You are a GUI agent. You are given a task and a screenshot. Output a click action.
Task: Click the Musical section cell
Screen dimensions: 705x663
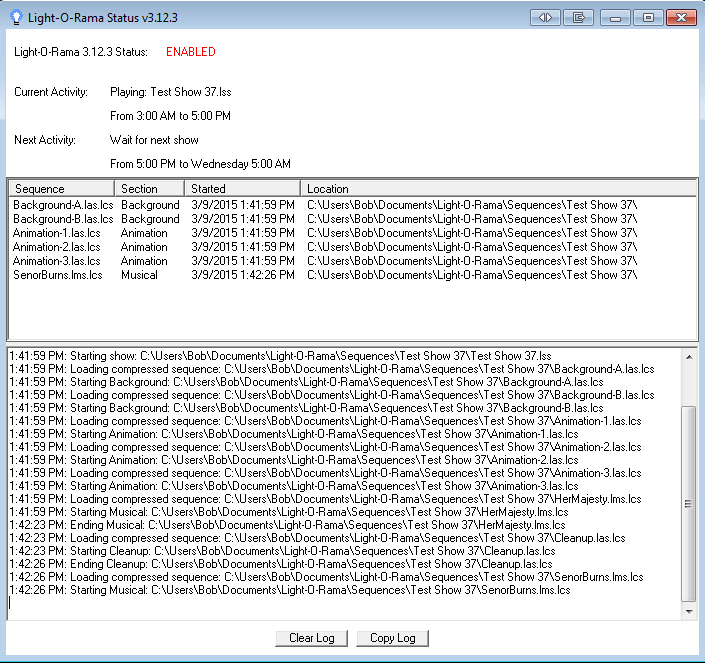(139, 275)
